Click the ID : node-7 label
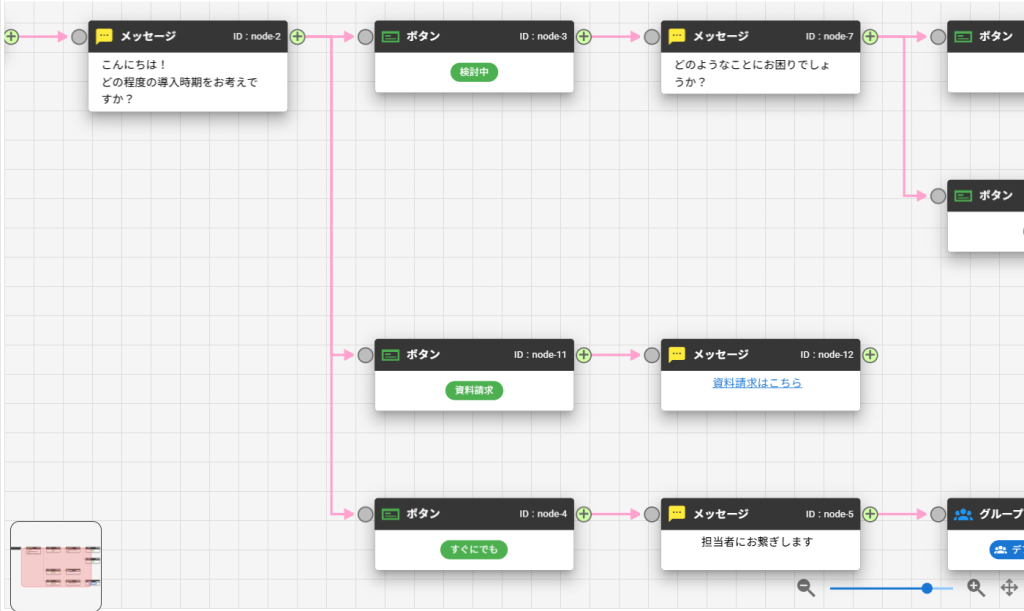The width and height of the screenshot is (1024, 611). click(829, 37)
